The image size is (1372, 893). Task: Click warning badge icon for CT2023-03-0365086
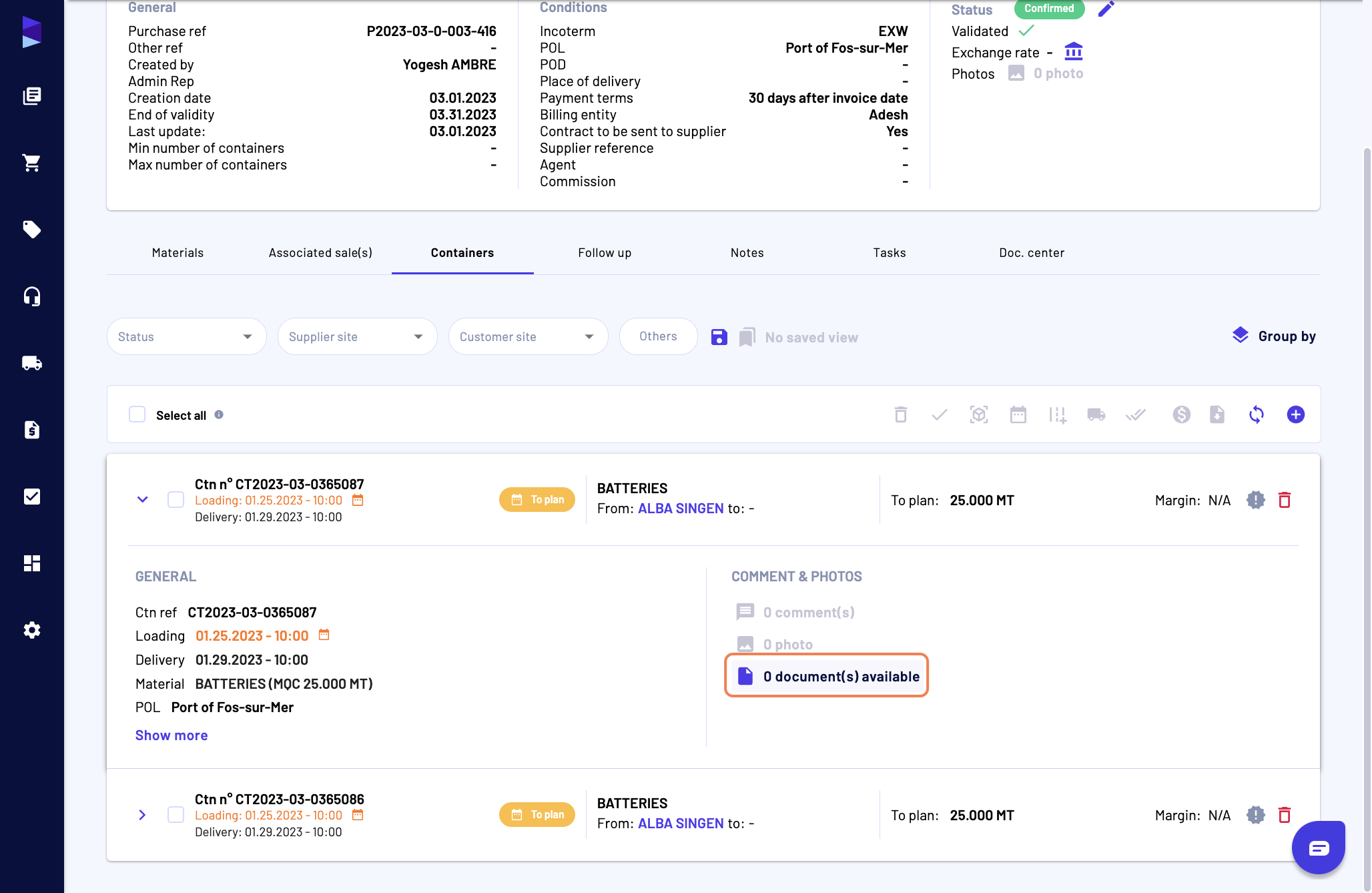pyautogui.click(x=1255, y=815)
